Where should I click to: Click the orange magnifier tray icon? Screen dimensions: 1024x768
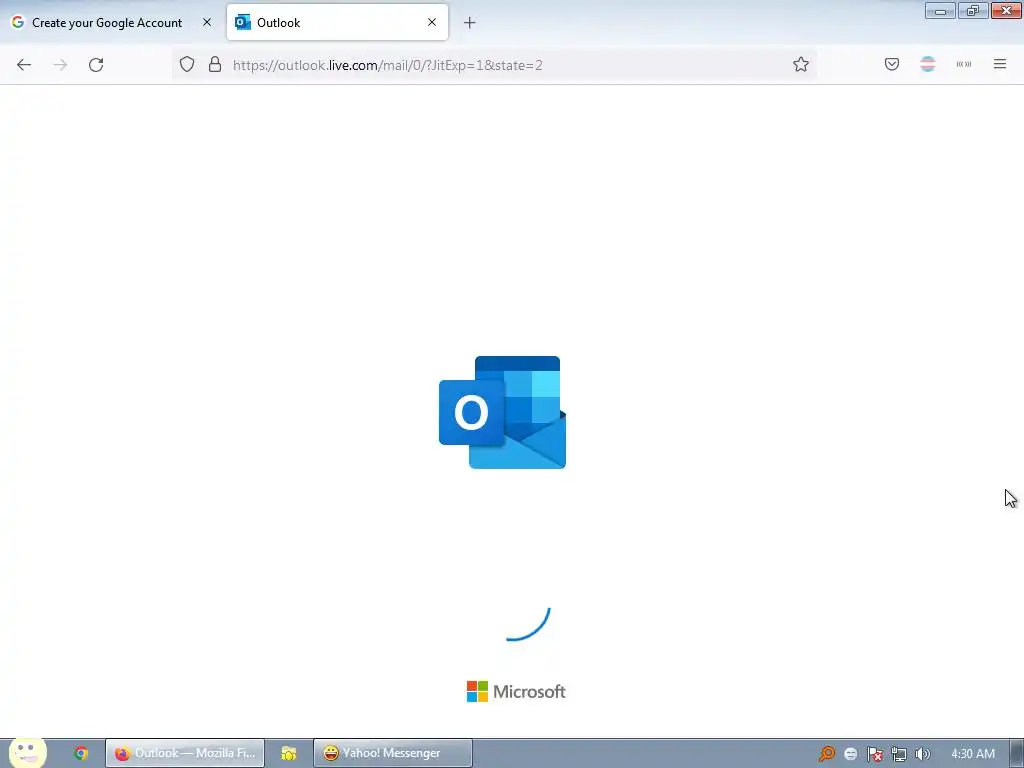click(x=827, y=754)
